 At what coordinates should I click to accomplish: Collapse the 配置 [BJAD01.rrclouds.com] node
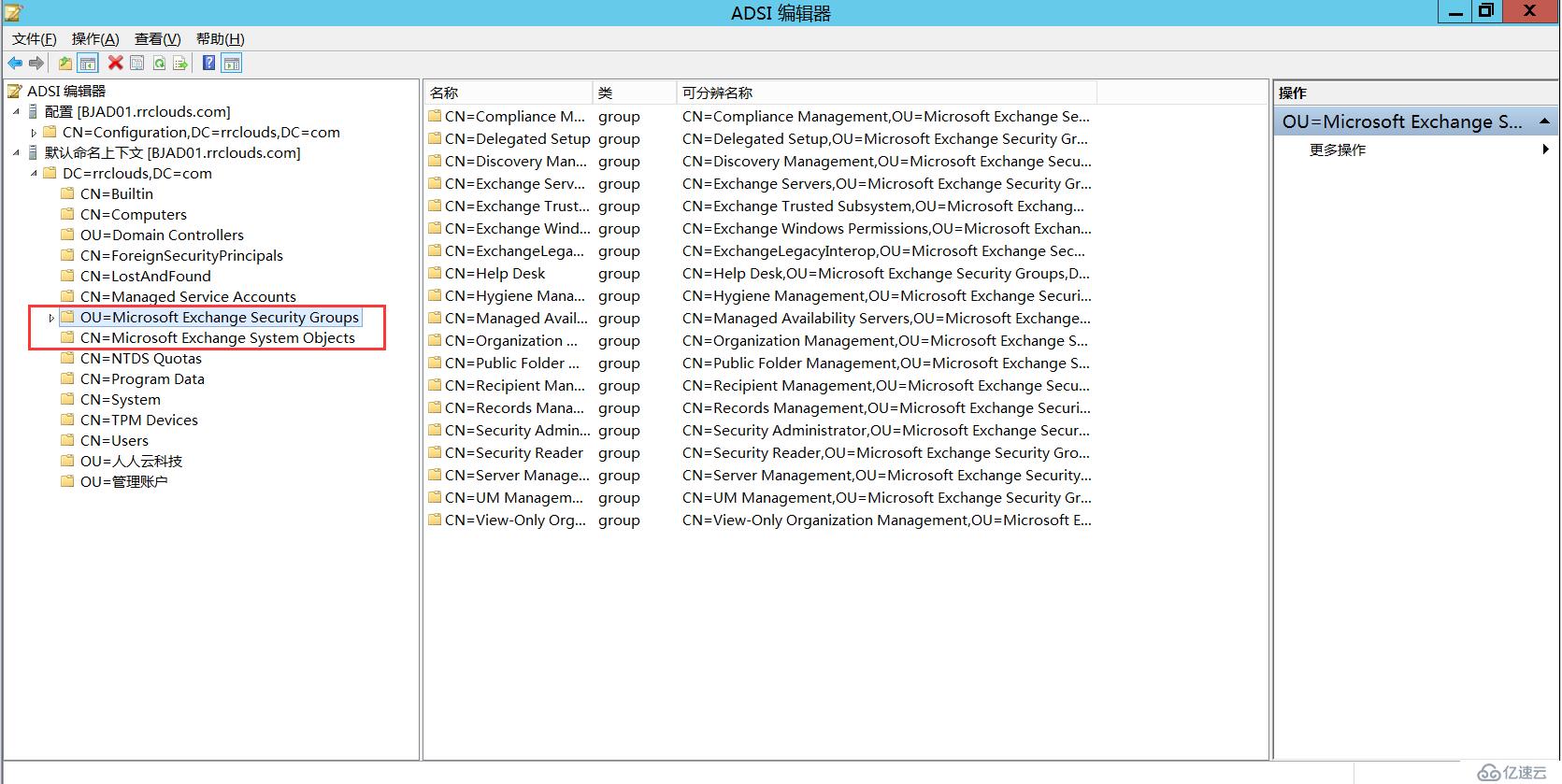click(16, 111)
